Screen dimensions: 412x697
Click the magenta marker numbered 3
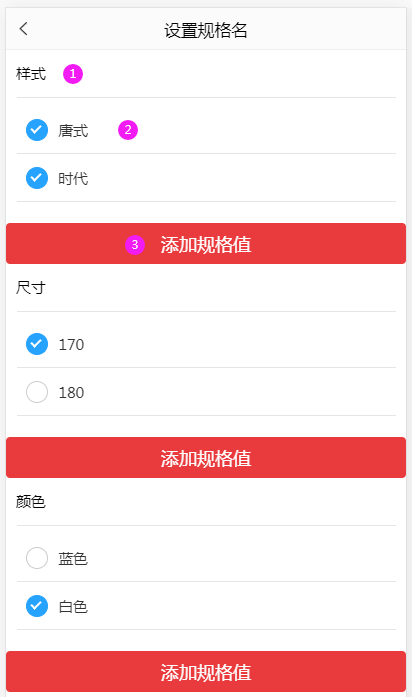point(135,244)
